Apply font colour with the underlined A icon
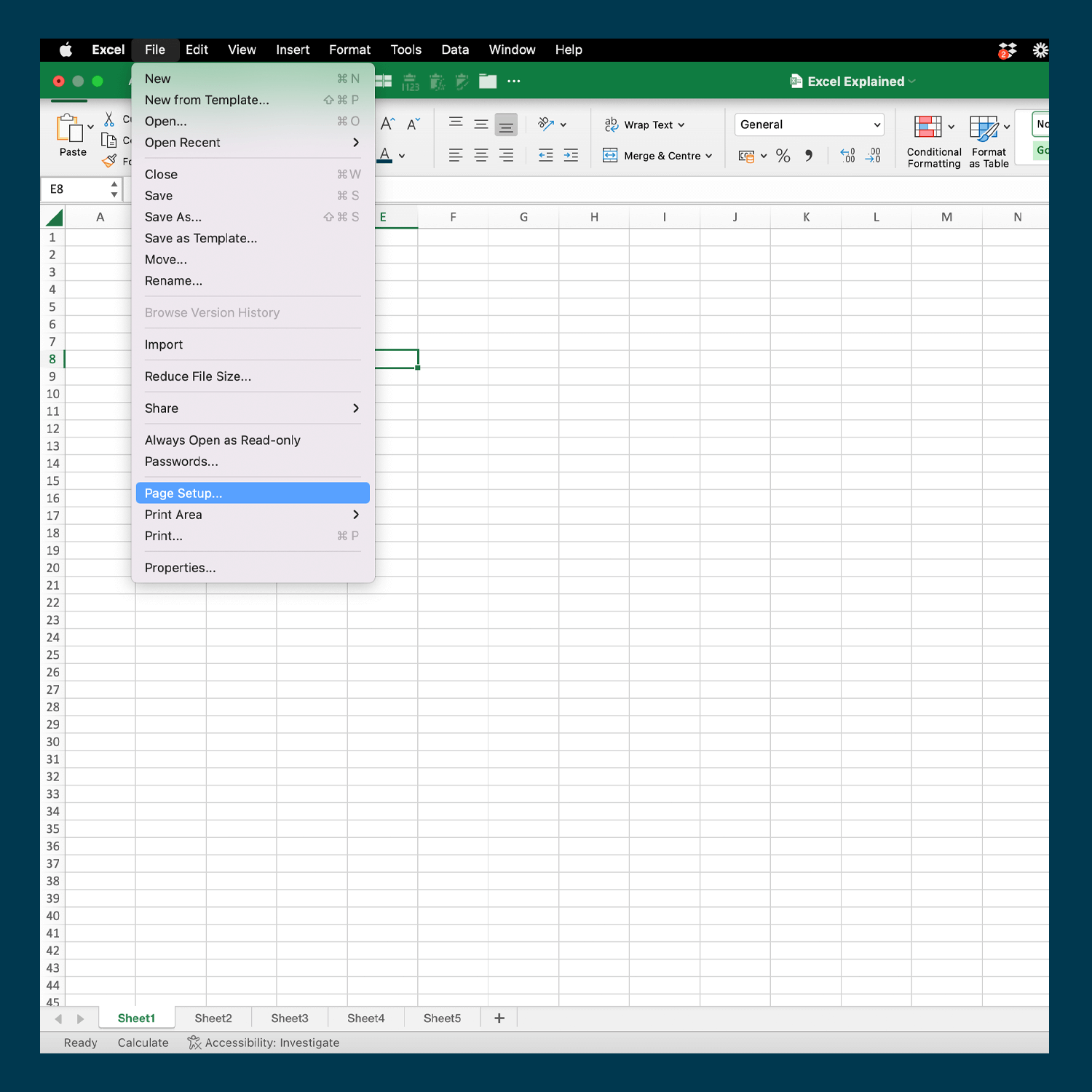This screenshot has width=1092, height=1092. (385, 155)
